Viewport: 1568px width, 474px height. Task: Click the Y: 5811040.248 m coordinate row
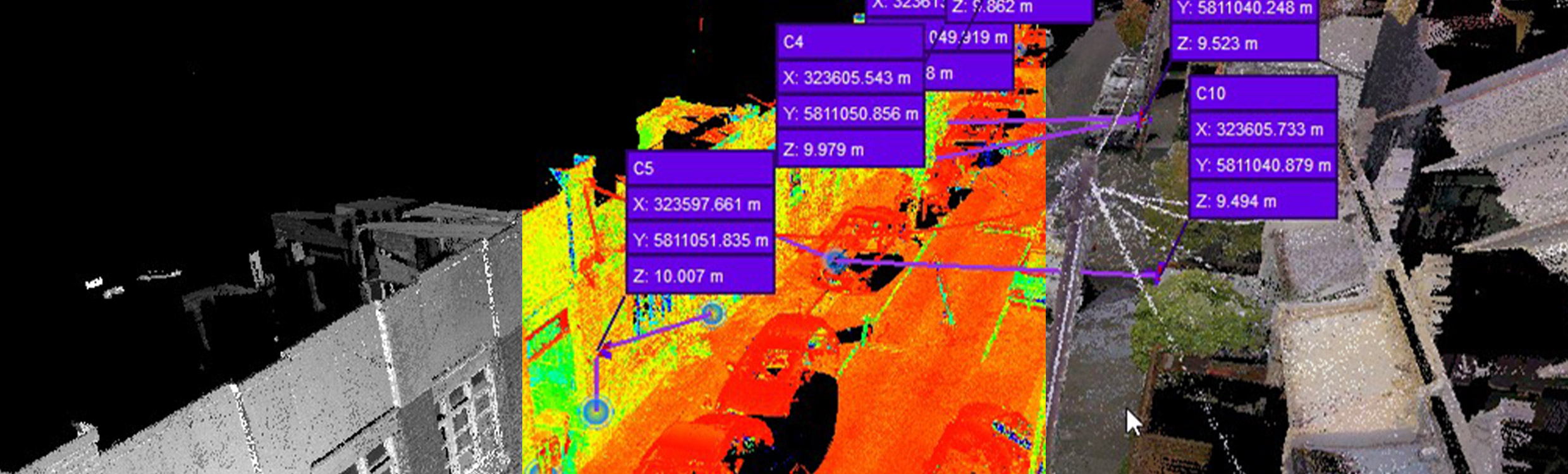(x=1243, y=9)
